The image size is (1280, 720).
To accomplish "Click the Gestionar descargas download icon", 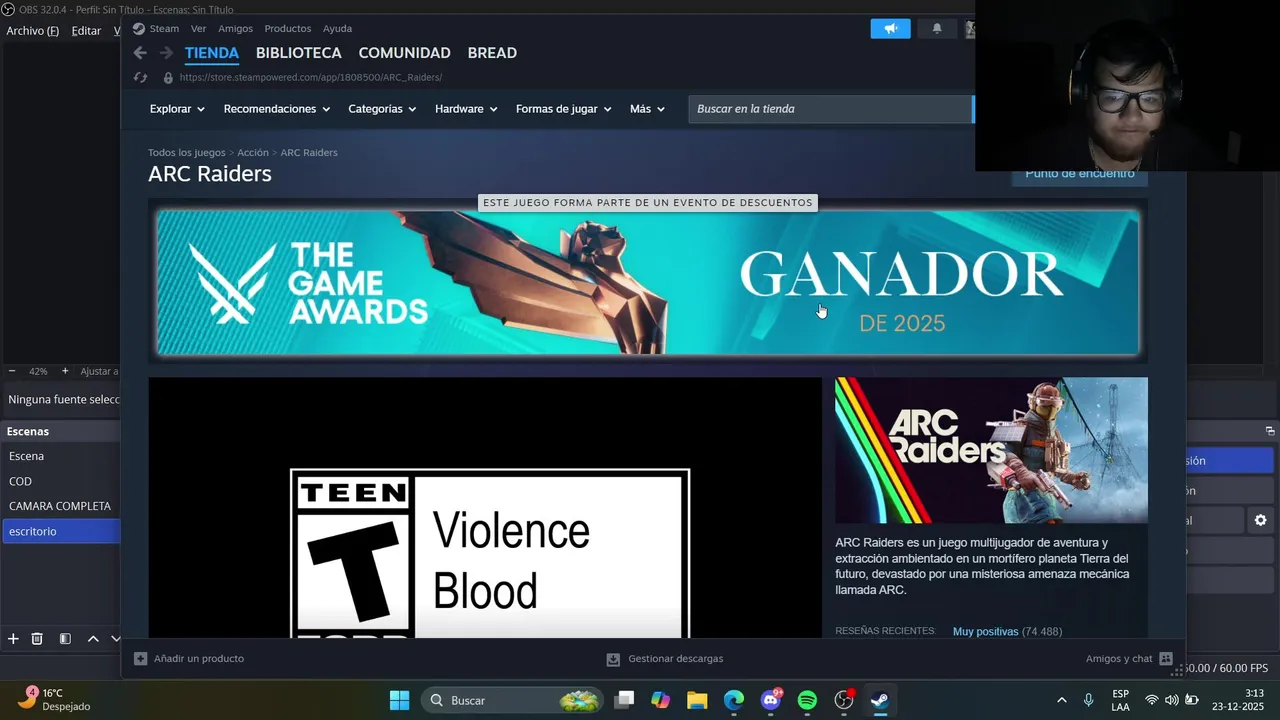I will [613, 659].
